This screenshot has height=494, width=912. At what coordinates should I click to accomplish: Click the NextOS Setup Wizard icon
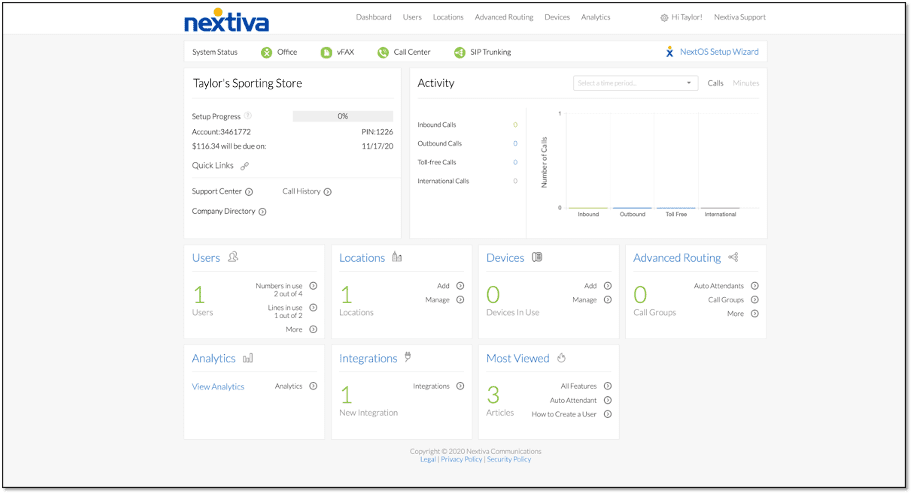tap(669, 52)
